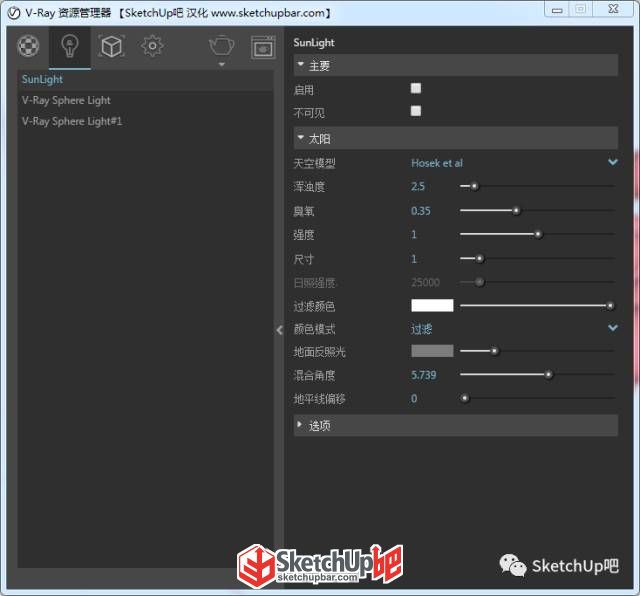Select V-Ray Sphere Light#1 in list
Image resolution: width=640 pixels, height=596 pixels.
tap(145, 121)
